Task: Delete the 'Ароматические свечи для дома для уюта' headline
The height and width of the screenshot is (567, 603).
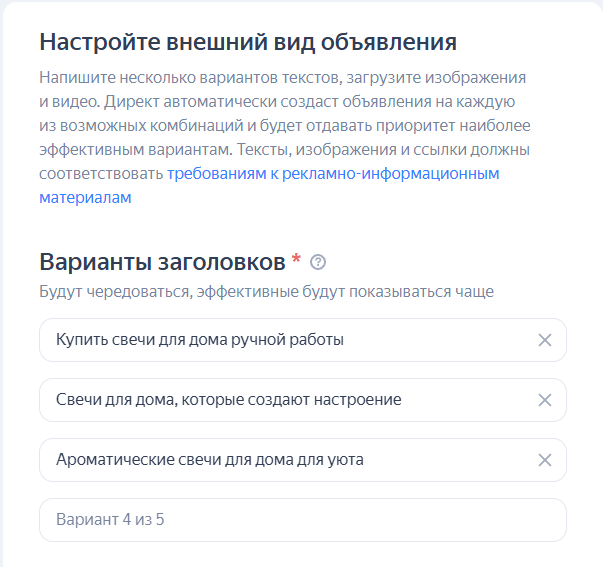Action: coord(545,460)
